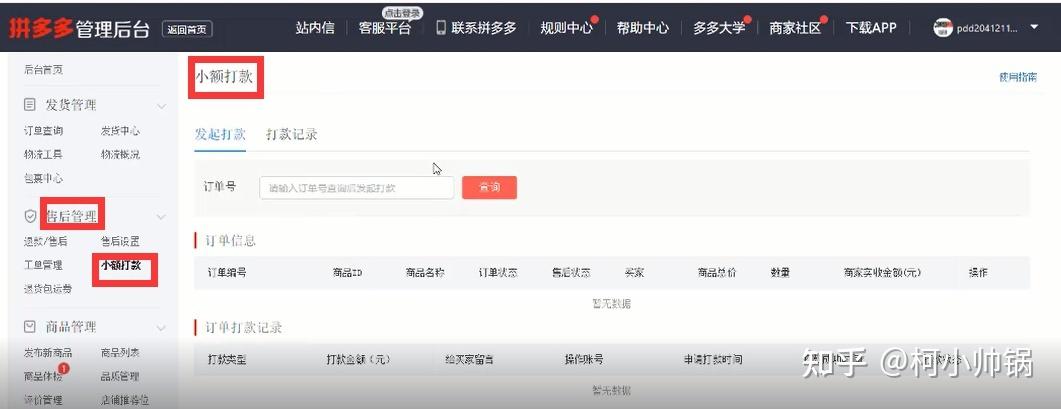Open 店铺推荐位 in sidebar
The image size is (1061, 409).
125,400
